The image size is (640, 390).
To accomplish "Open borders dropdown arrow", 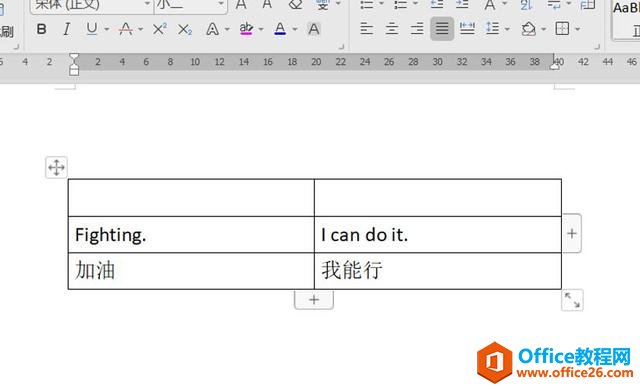I will [578, 29].
